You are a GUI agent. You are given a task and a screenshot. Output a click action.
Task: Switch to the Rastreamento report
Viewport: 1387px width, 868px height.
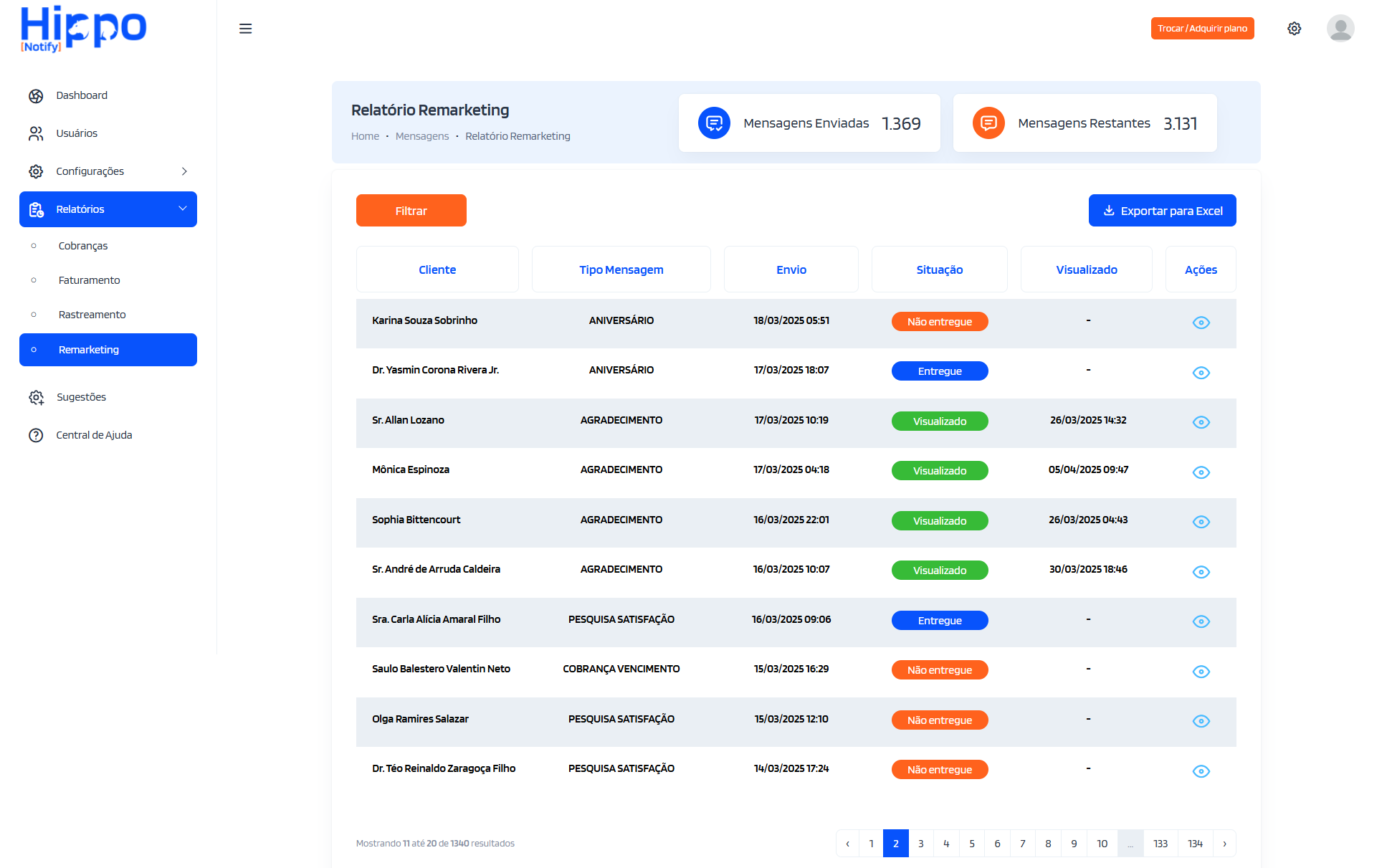[x=93, y=314]
